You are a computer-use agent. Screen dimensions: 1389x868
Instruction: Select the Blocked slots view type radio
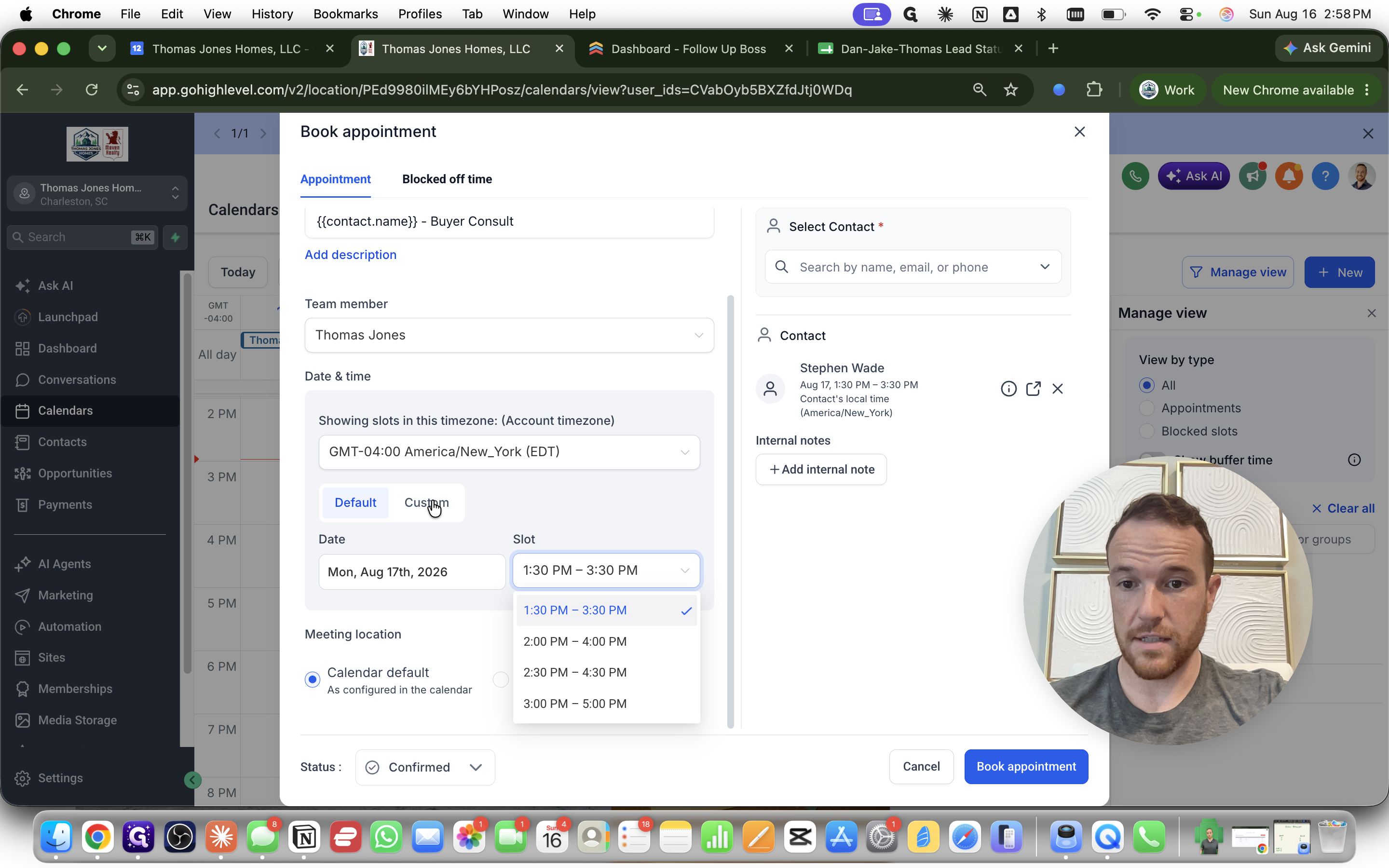pyautogui.click(x=1146, y=431)
